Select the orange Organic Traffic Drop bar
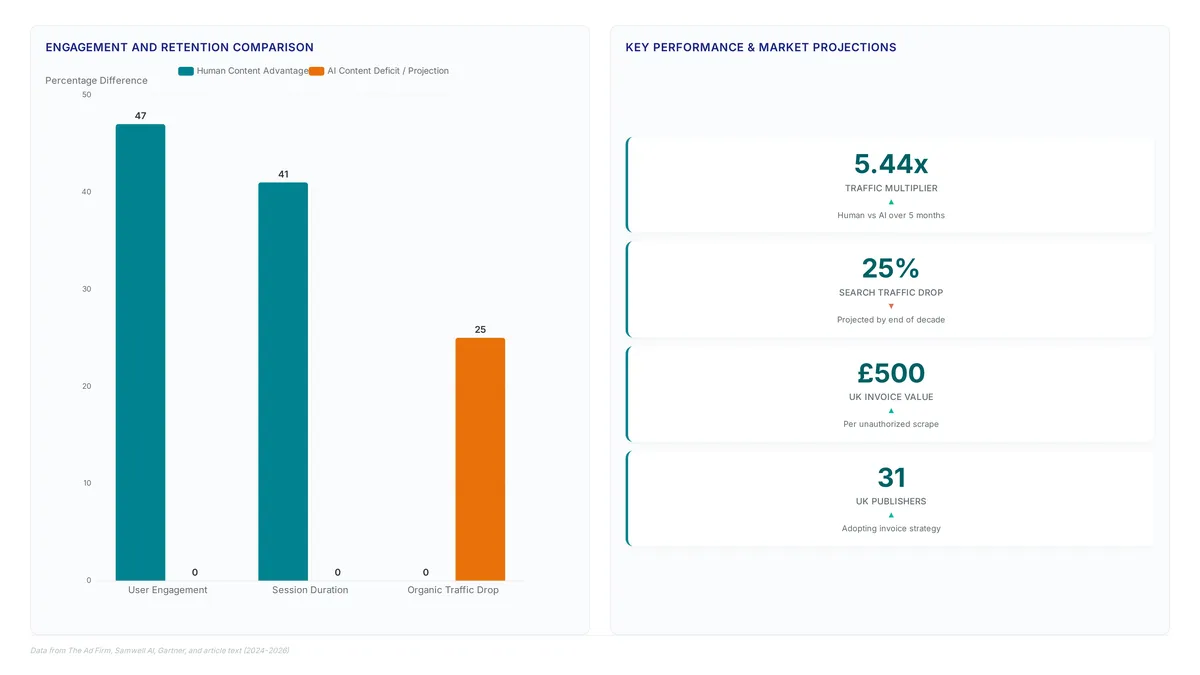 [x=480, y=459]
